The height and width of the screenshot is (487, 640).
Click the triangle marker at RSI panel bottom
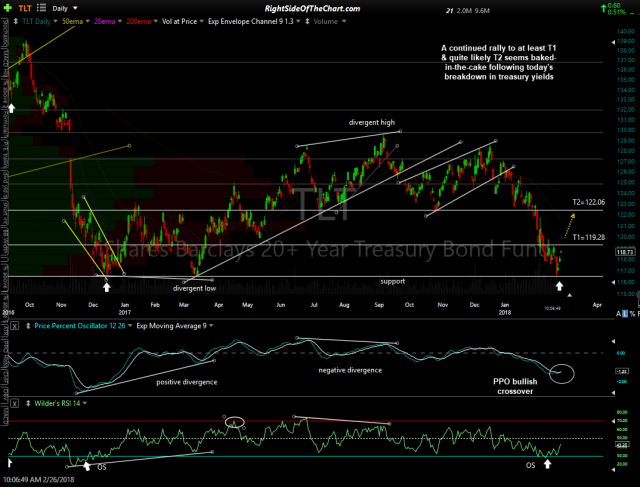pyautogui.click(x=613, y=470)
